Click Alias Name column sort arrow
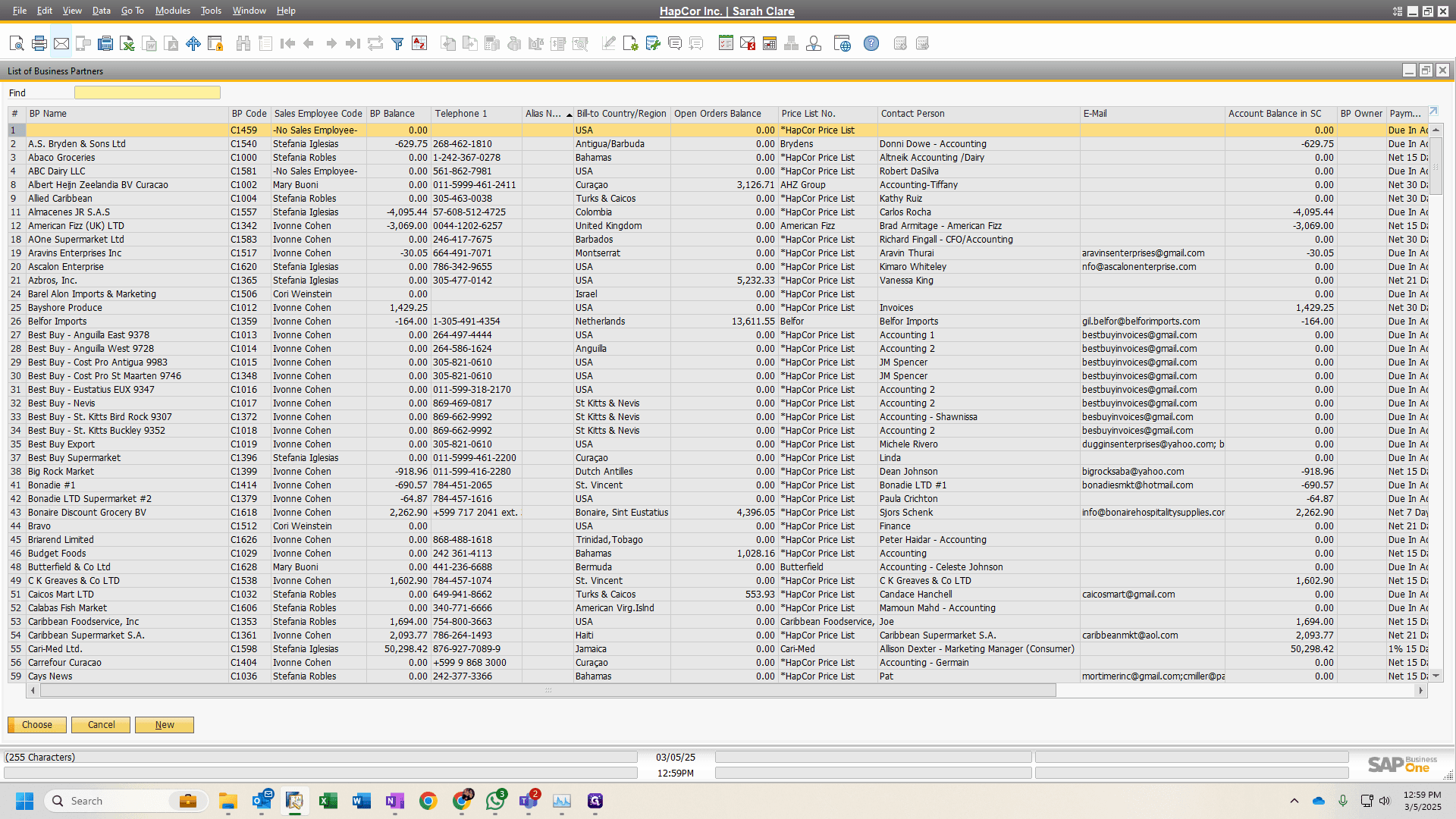The image size is (1456, 819). [570, 115]
